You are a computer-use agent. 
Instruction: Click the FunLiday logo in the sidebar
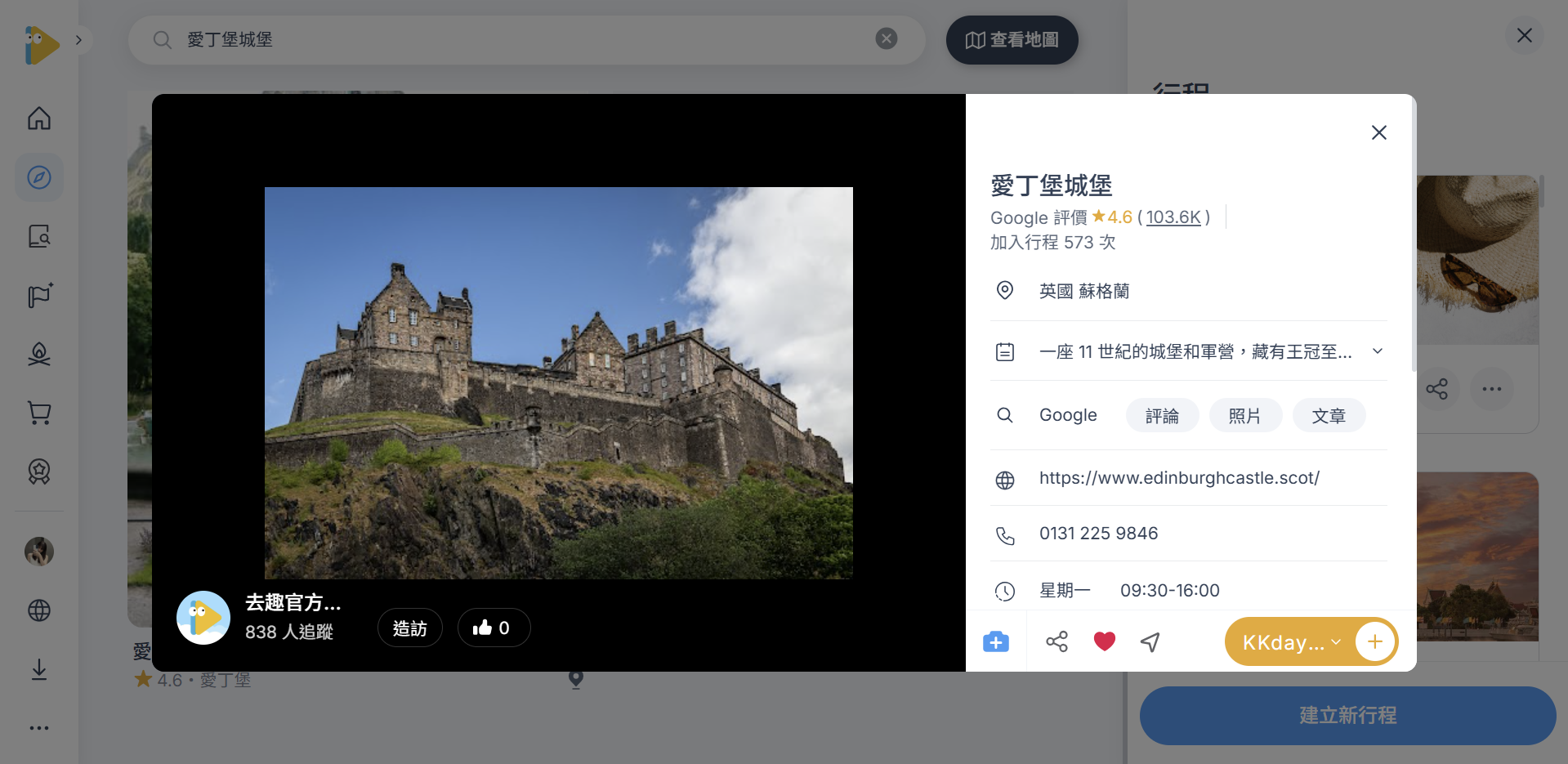(x=42, y=44)
